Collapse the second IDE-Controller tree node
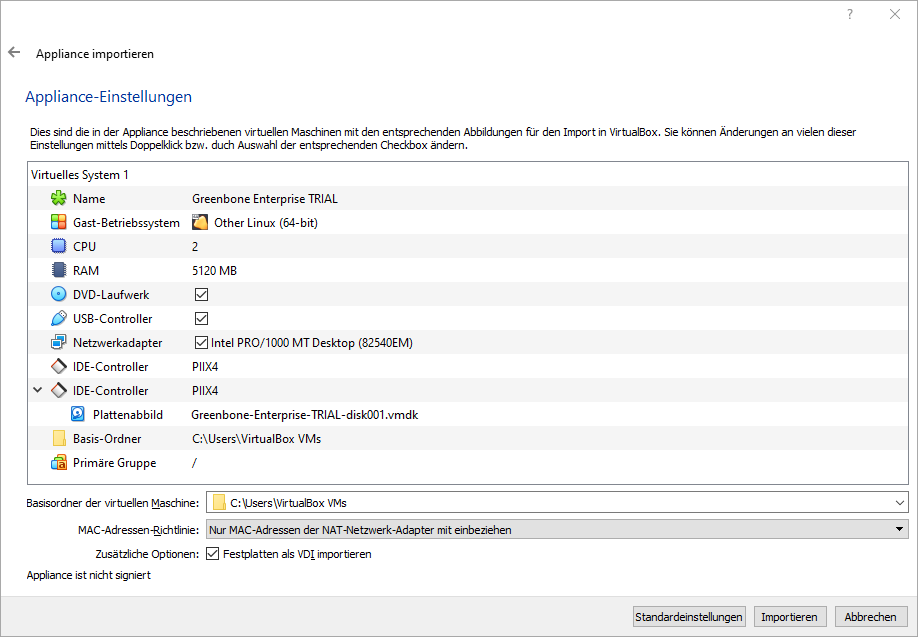This screenshot has width=918, height=637. pyautogui.click(x=38, y=390)
